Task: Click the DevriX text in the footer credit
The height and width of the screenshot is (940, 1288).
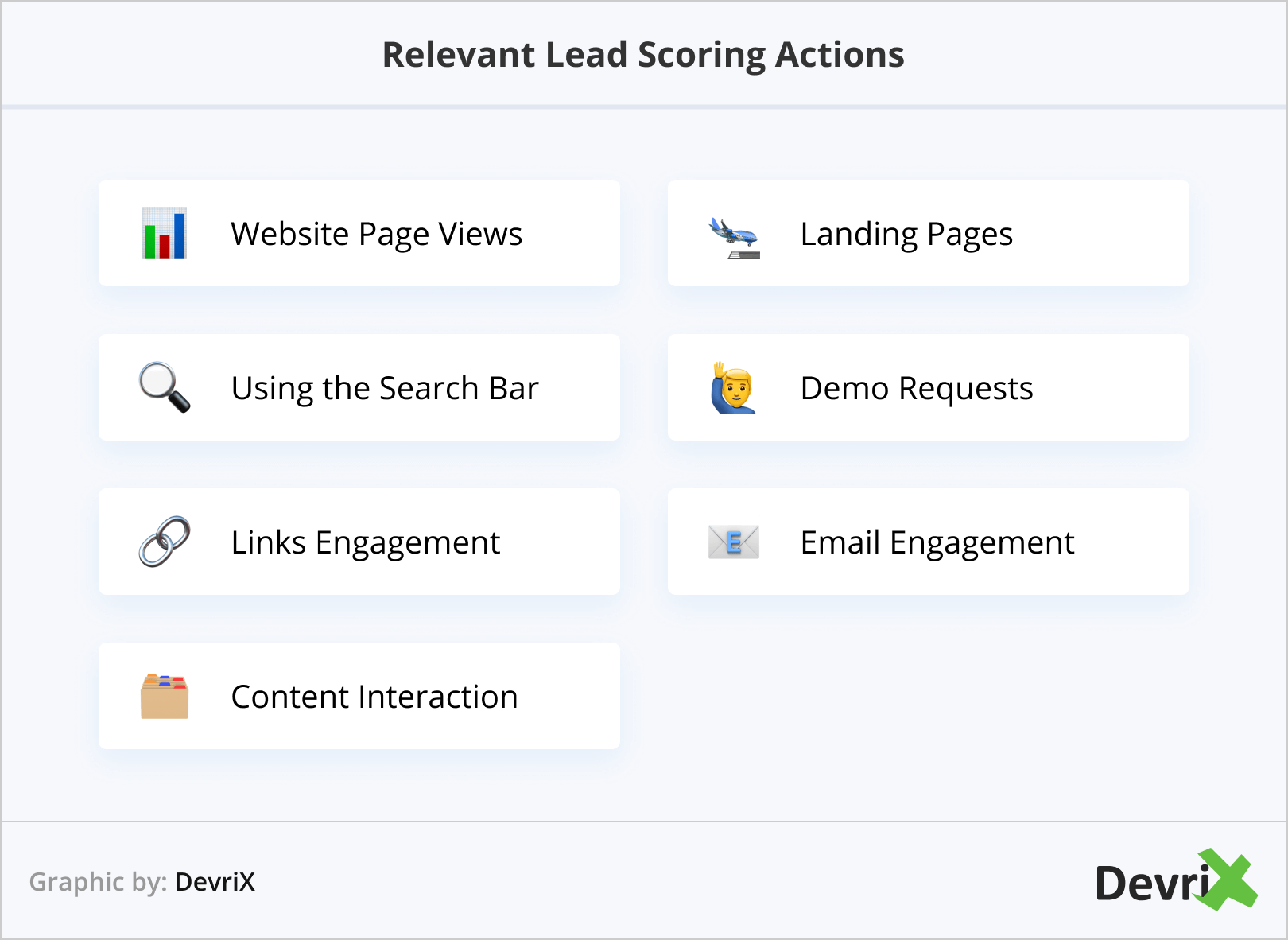Action: click(x=215, y=882)
